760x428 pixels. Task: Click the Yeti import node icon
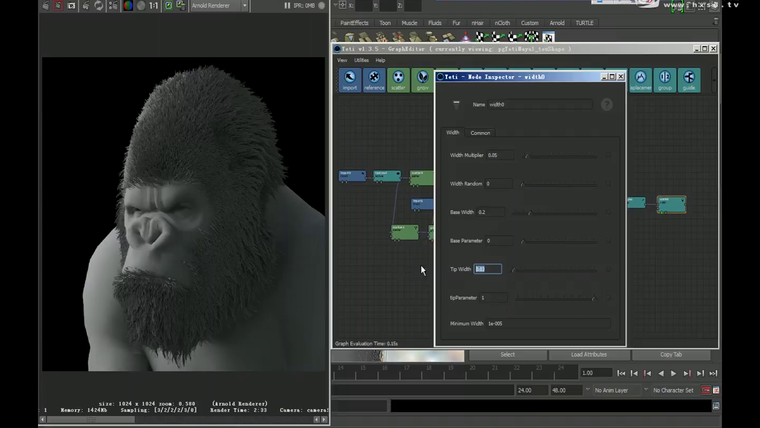pos(350,79)
